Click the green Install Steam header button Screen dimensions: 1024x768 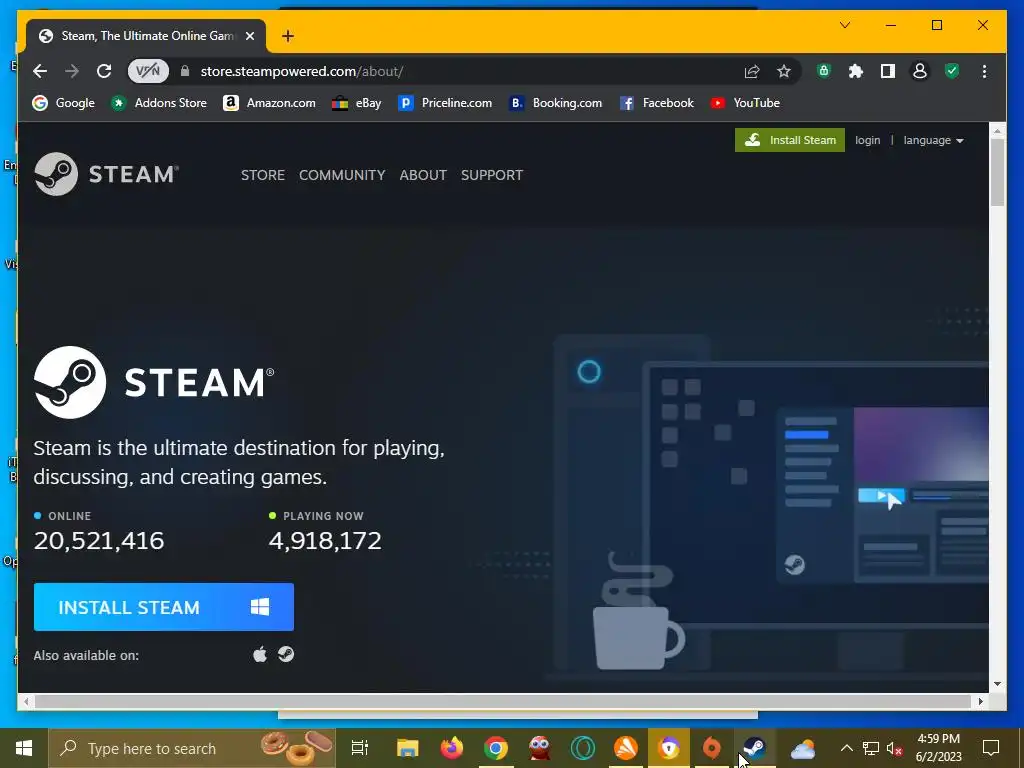(790, 140)
